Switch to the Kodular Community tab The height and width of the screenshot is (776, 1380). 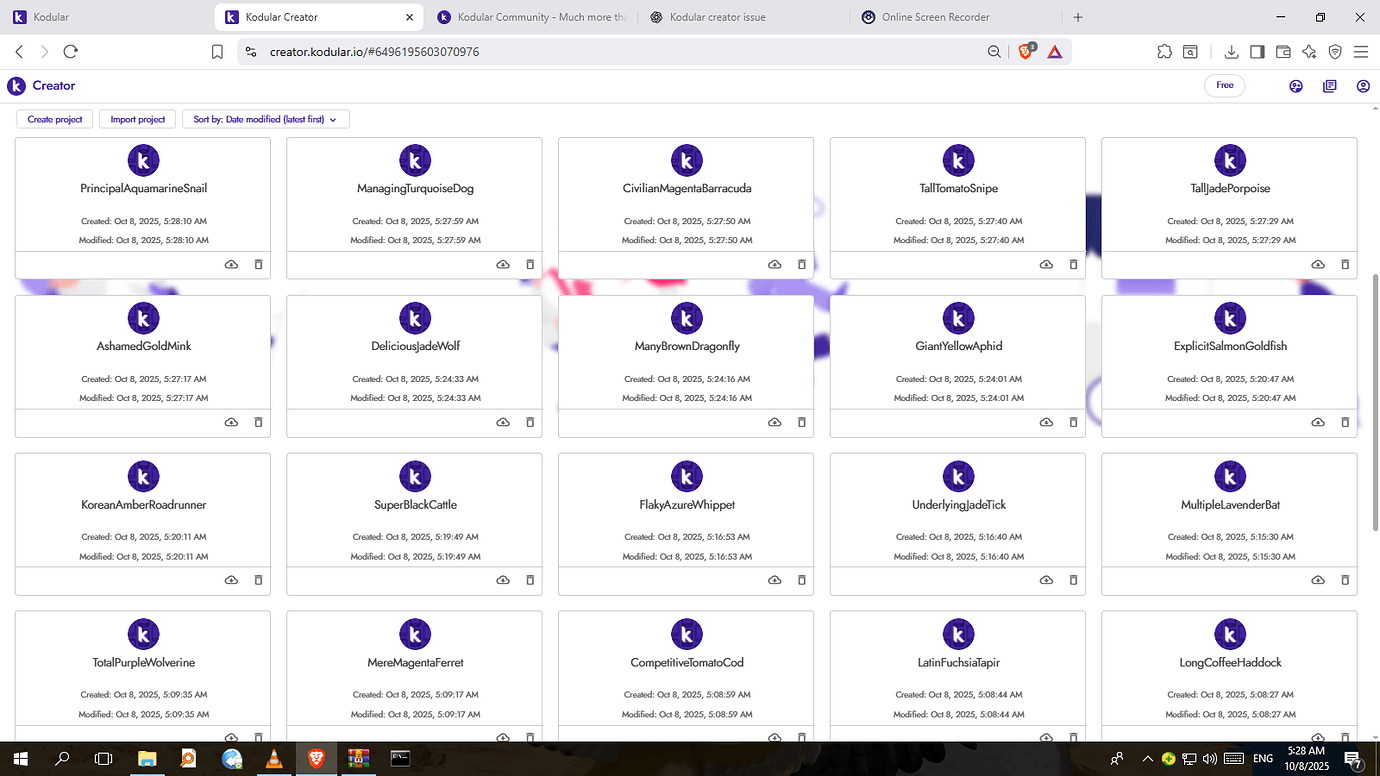[x=530, y=16]
